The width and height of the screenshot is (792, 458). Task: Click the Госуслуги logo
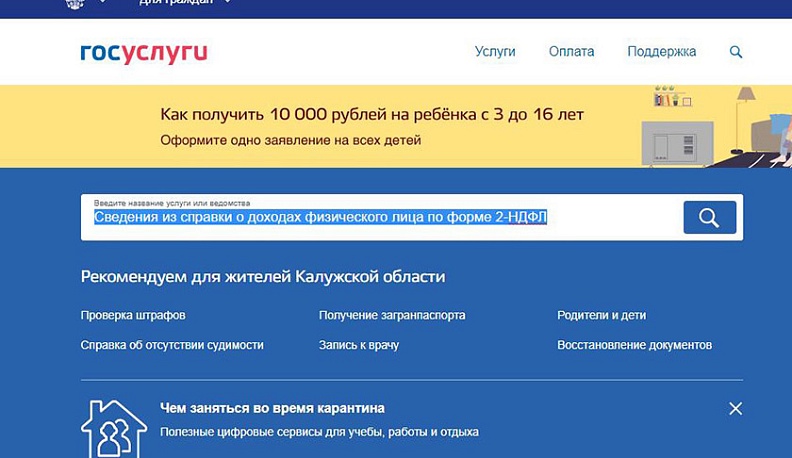(x=144, y=53)
